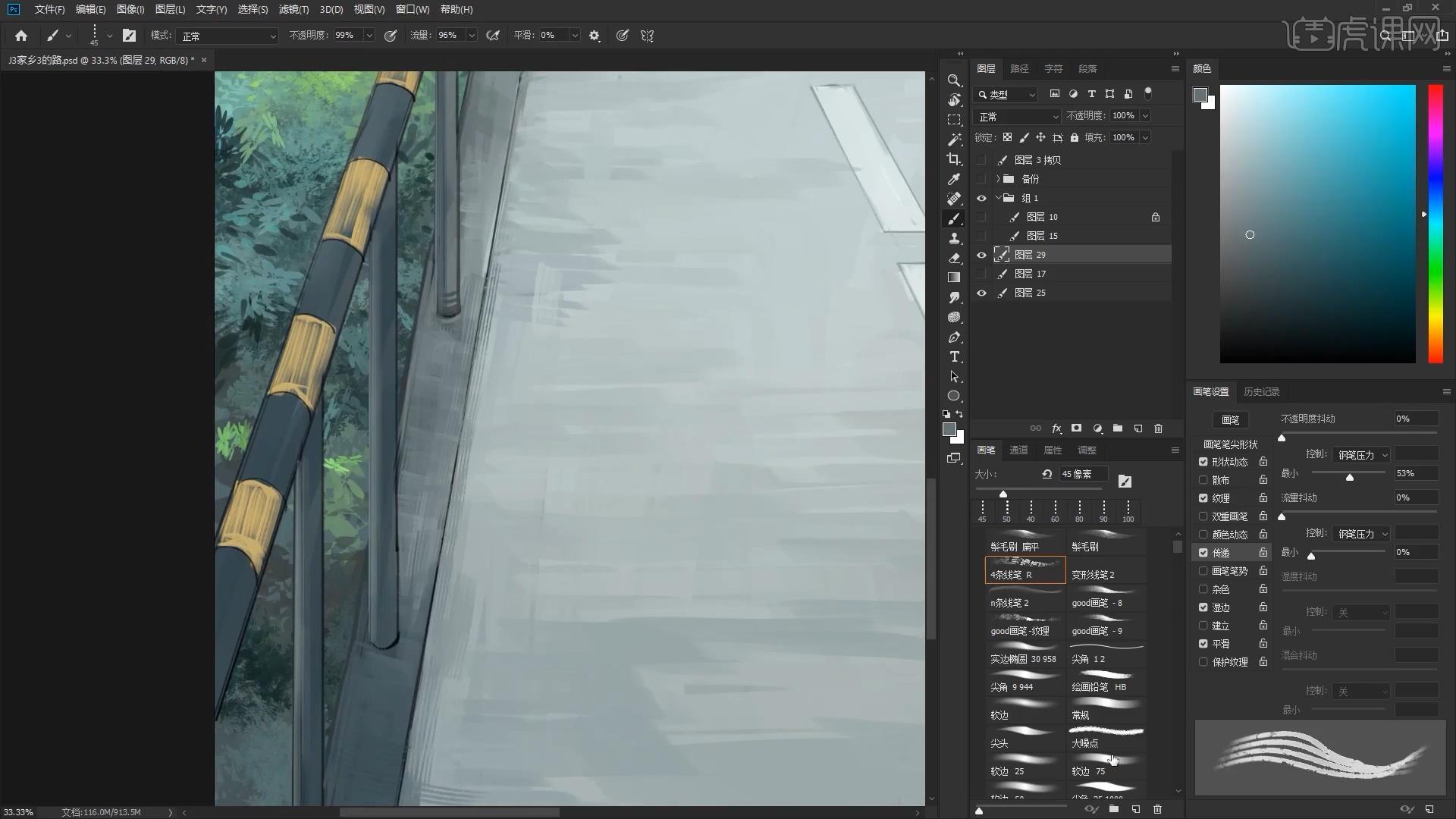This screenshot has width=1456, height=819.
Task: Open layer opacity 100% dropdown
Action: click(1145, 115)
